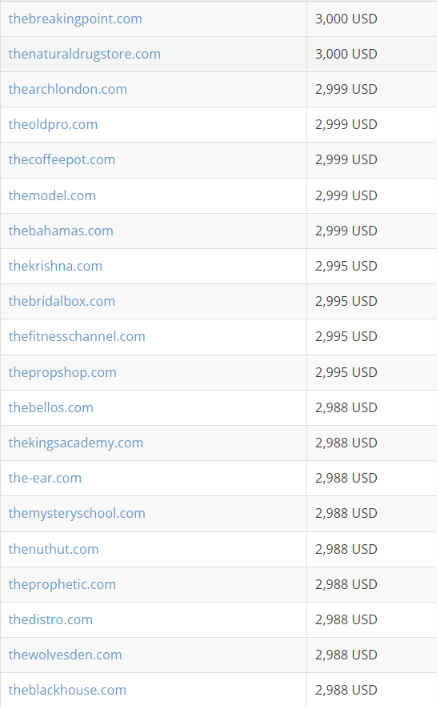Select the thebellos.com link
This screenshot has width=437, height=707.
[x=51, y=408]
